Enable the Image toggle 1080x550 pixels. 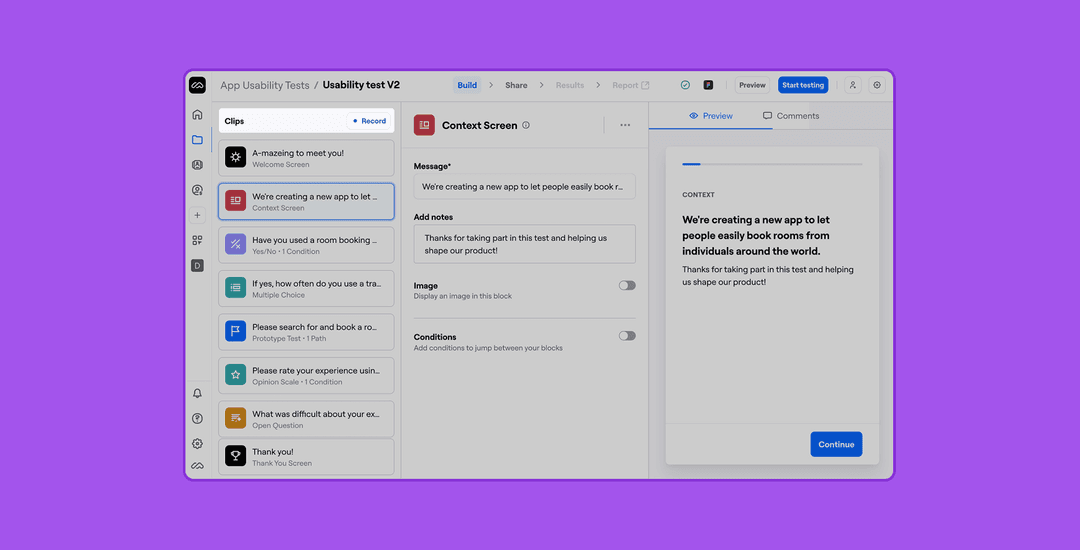[x=627, y=286]
